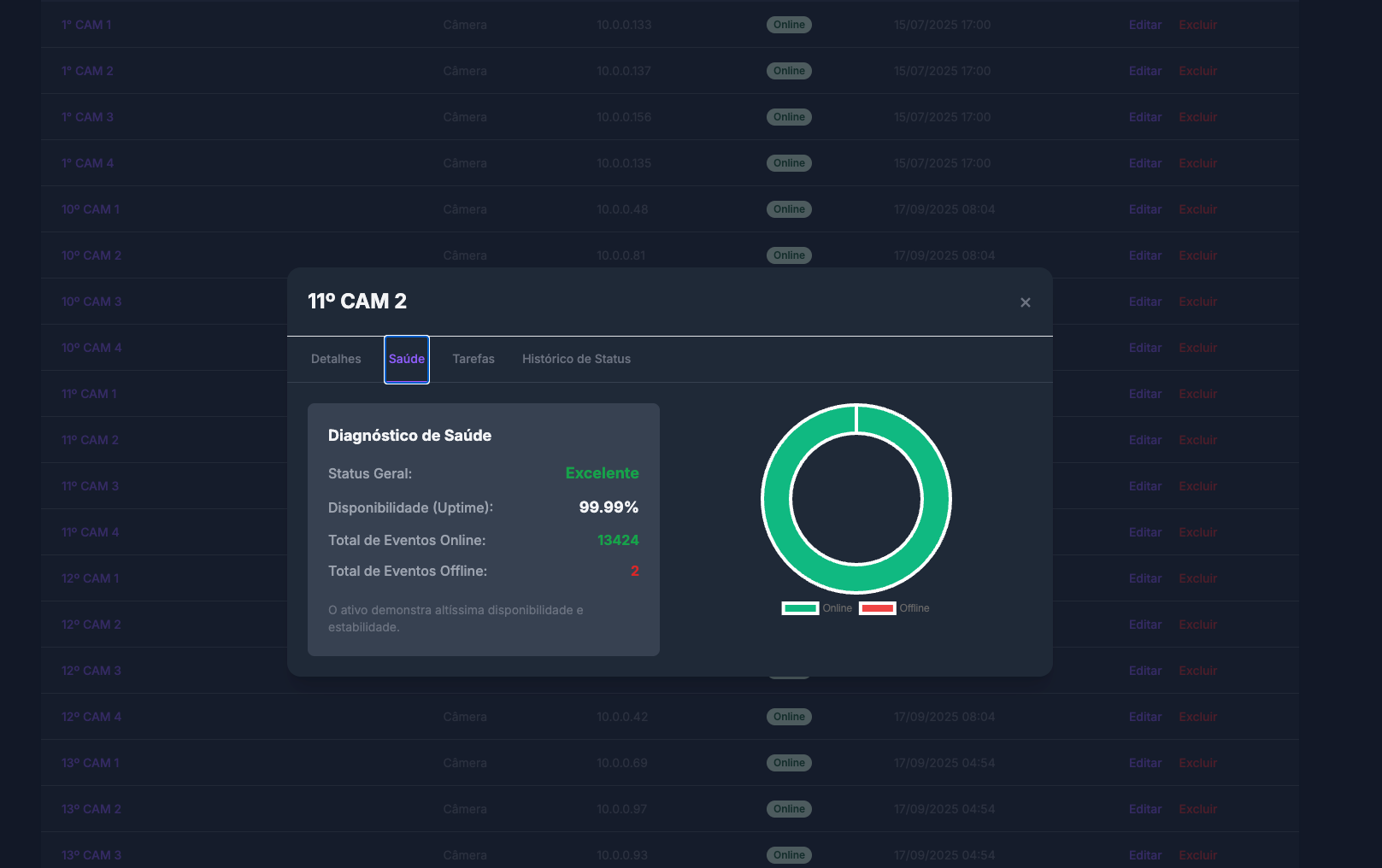Image resolution: width=1382 pixels, height=868 pixels.
Task: Open the 13º CAM 3 camera entry
Action: [91, 854]
